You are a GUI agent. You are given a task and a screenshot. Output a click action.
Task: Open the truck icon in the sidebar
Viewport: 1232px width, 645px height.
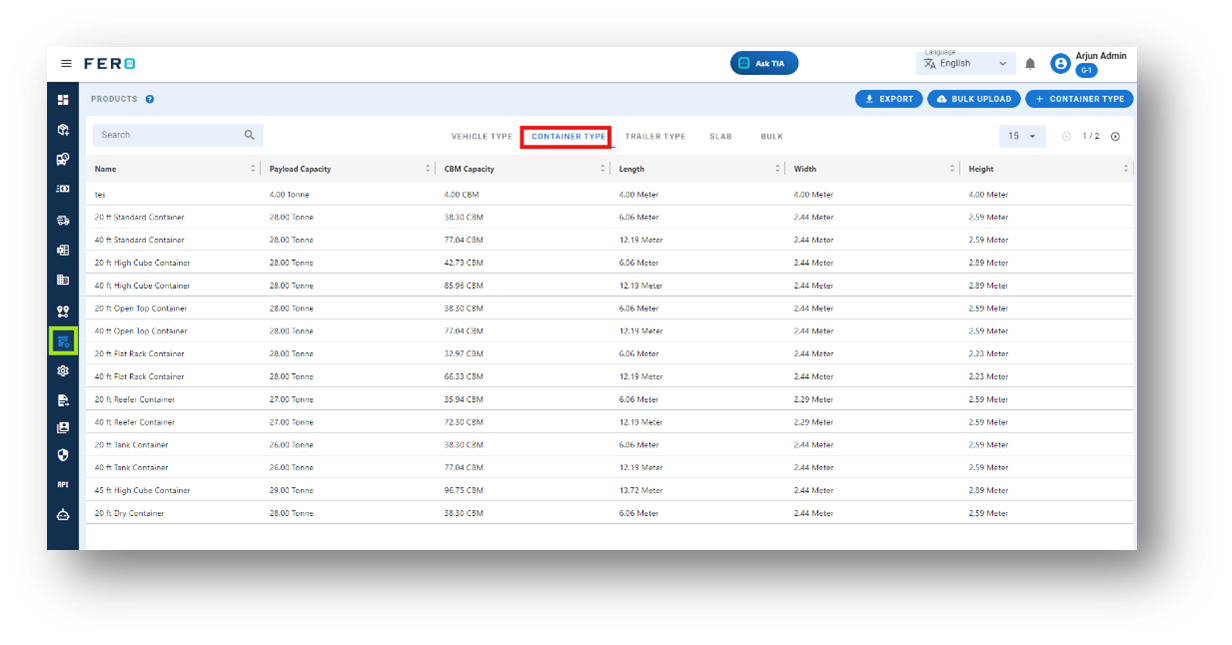[63, 220]
